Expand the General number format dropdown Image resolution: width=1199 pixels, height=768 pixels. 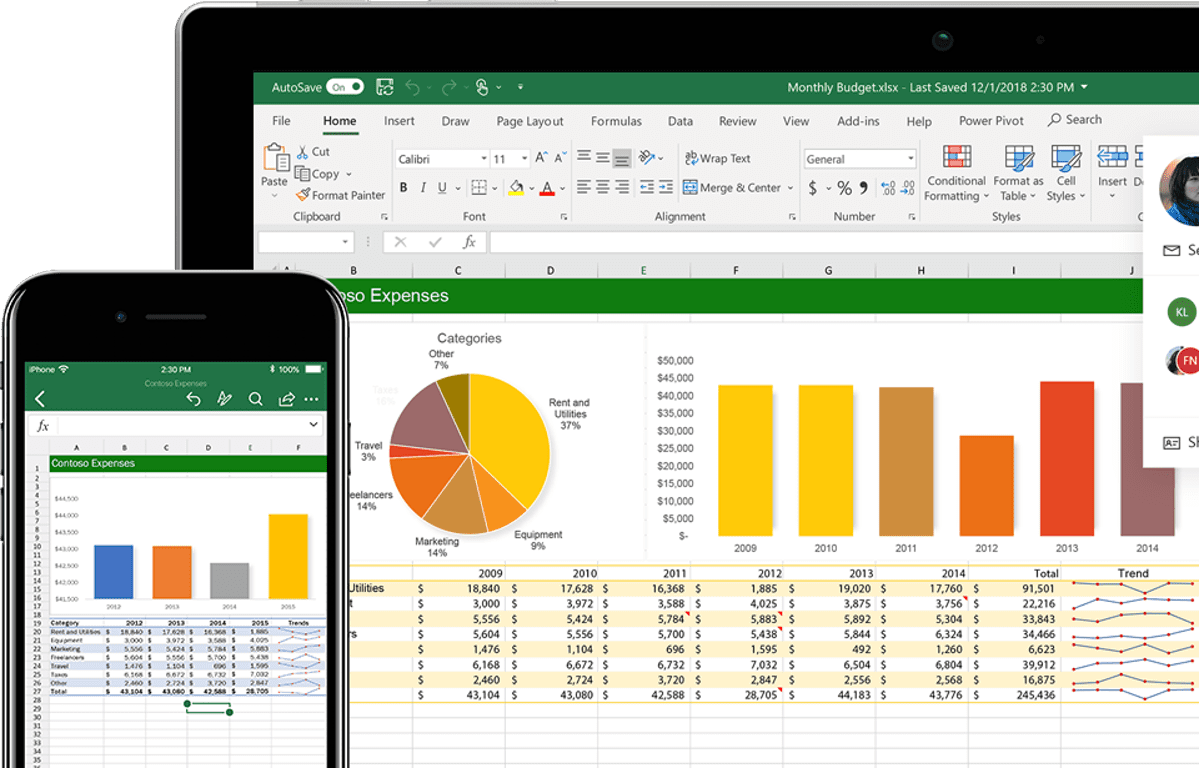[910, 159]
